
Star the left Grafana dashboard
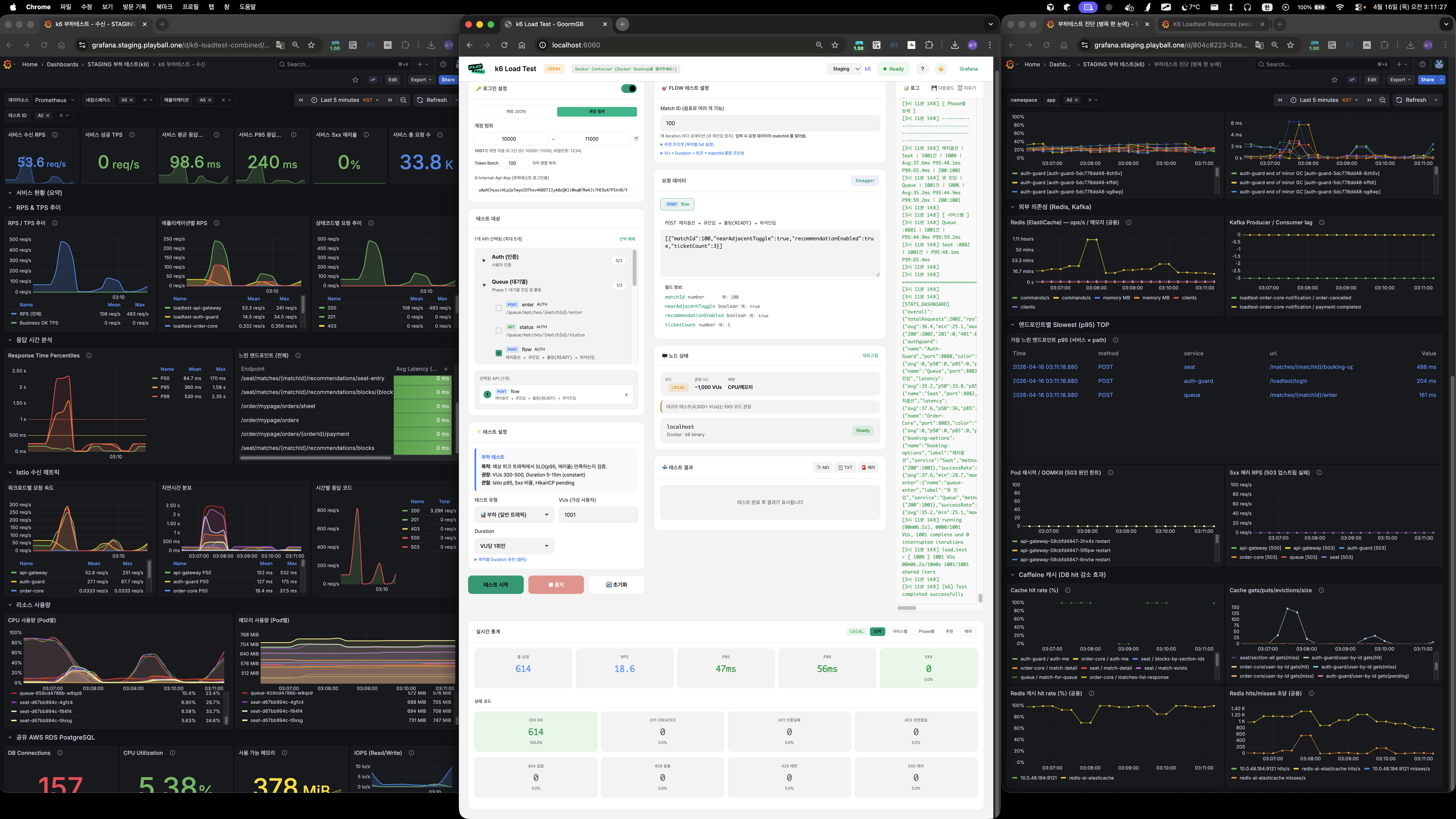(x=355, y=80)
